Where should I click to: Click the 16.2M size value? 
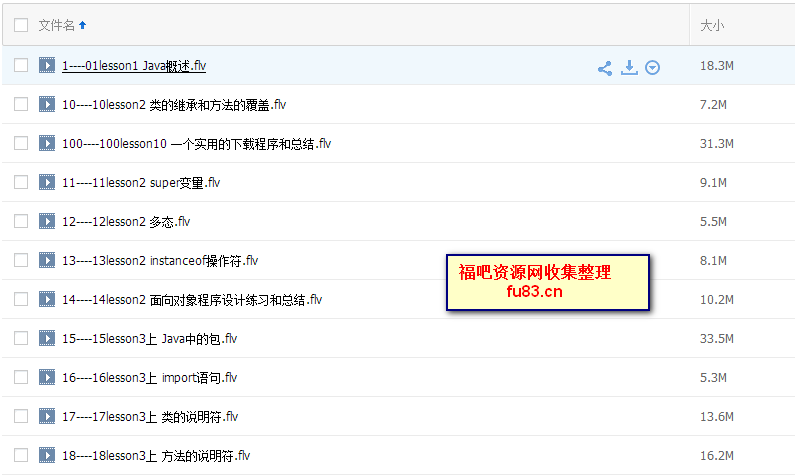coord(716,456)
